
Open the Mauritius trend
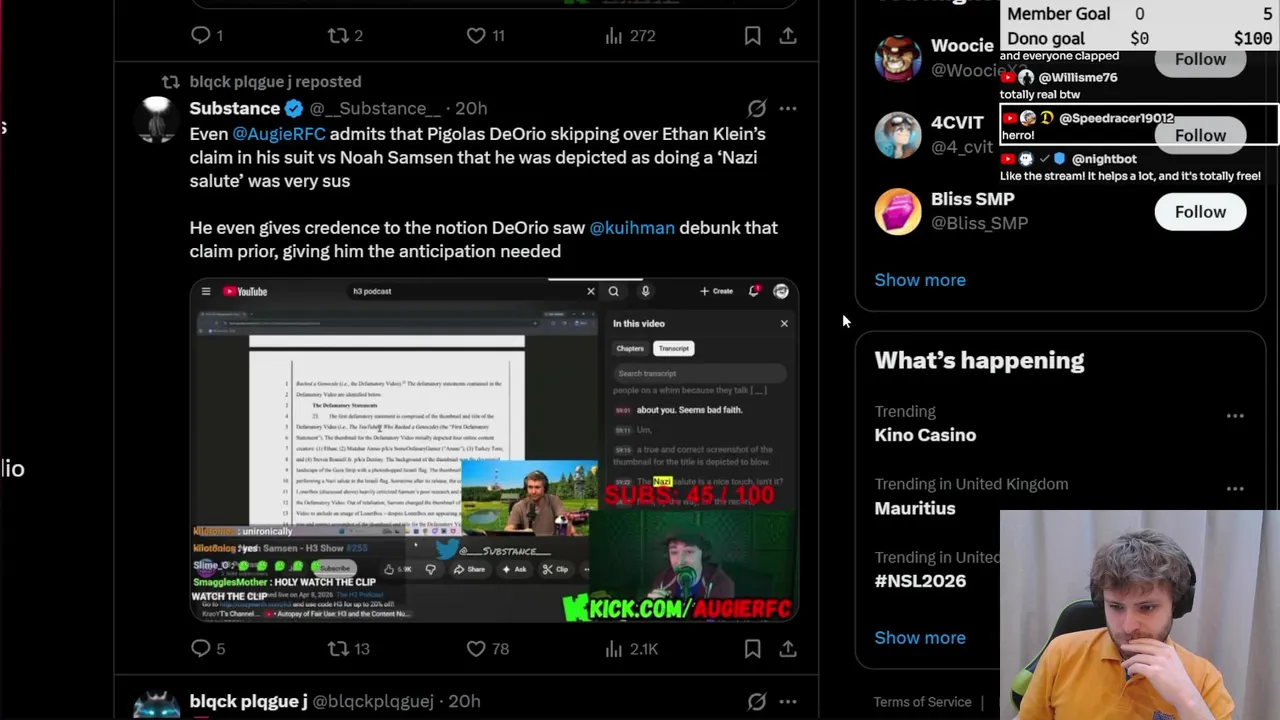click(915, 508)
